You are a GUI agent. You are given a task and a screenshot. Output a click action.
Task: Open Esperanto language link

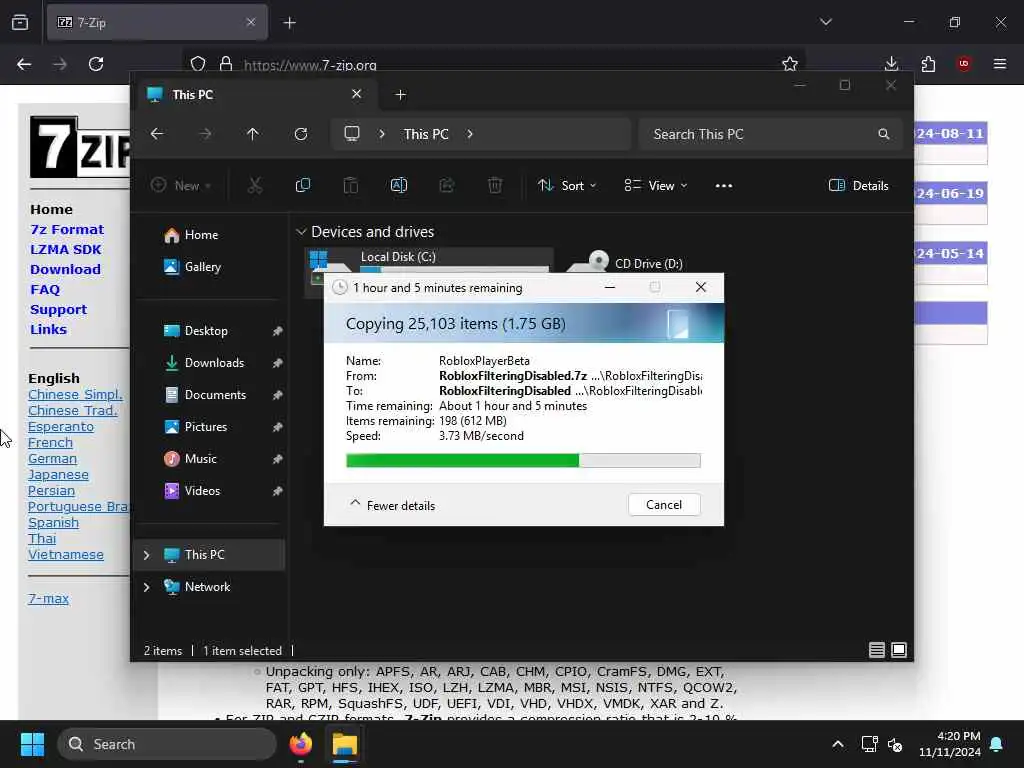(61, 426)
